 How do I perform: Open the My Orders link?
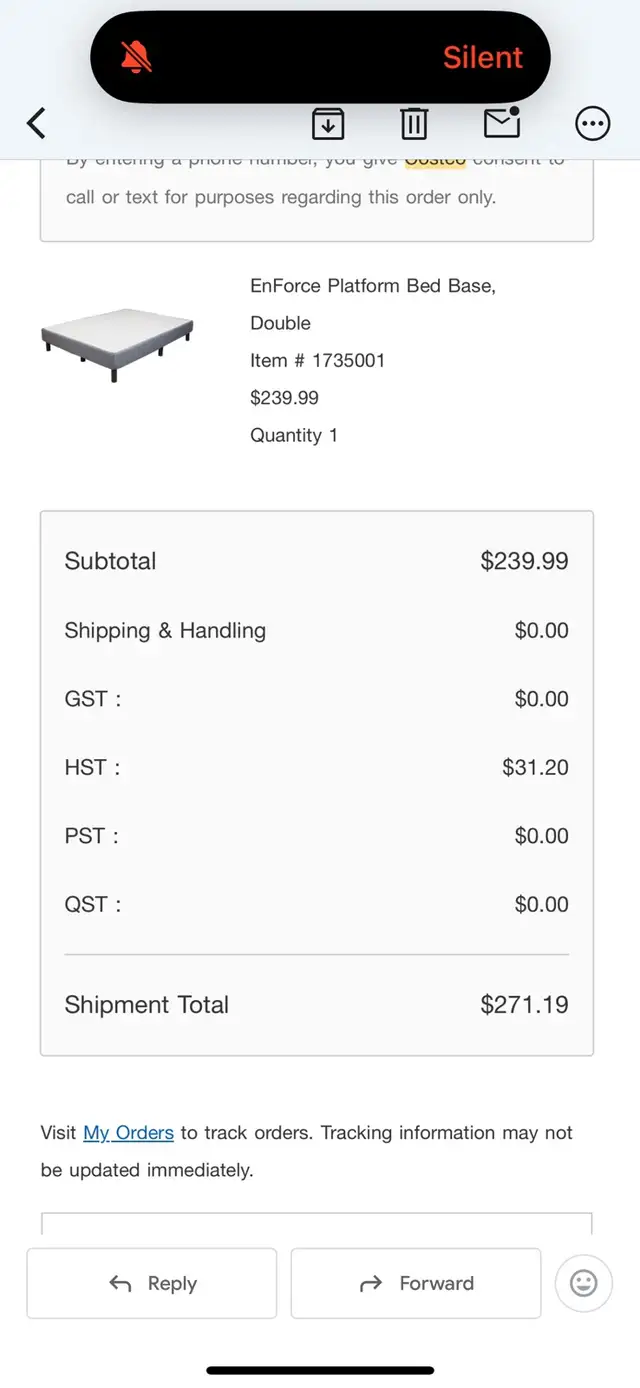click(128, 1132)
